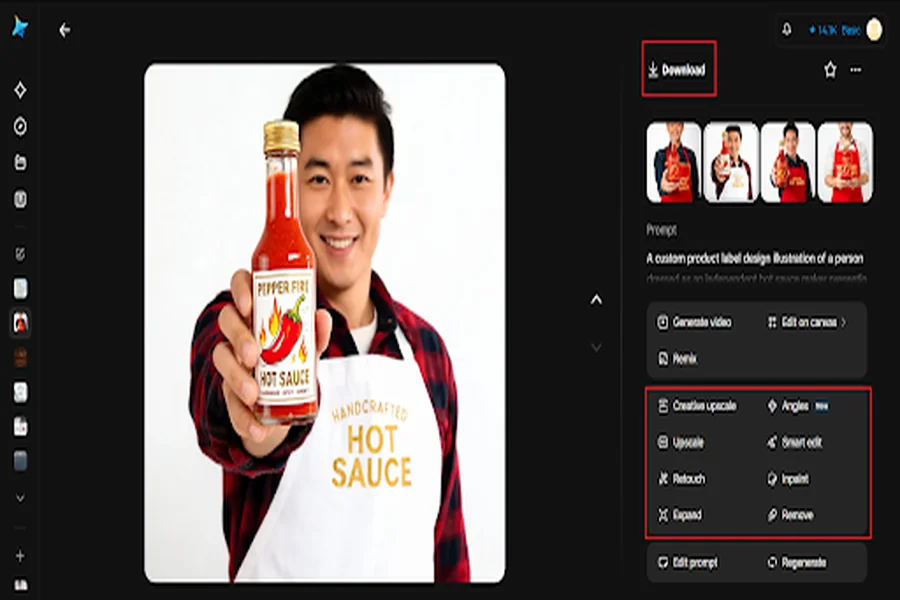The width and height of the screenshot is (900, 600).
Task: Pick the Remove tool
Action: [x=790, y=515]
